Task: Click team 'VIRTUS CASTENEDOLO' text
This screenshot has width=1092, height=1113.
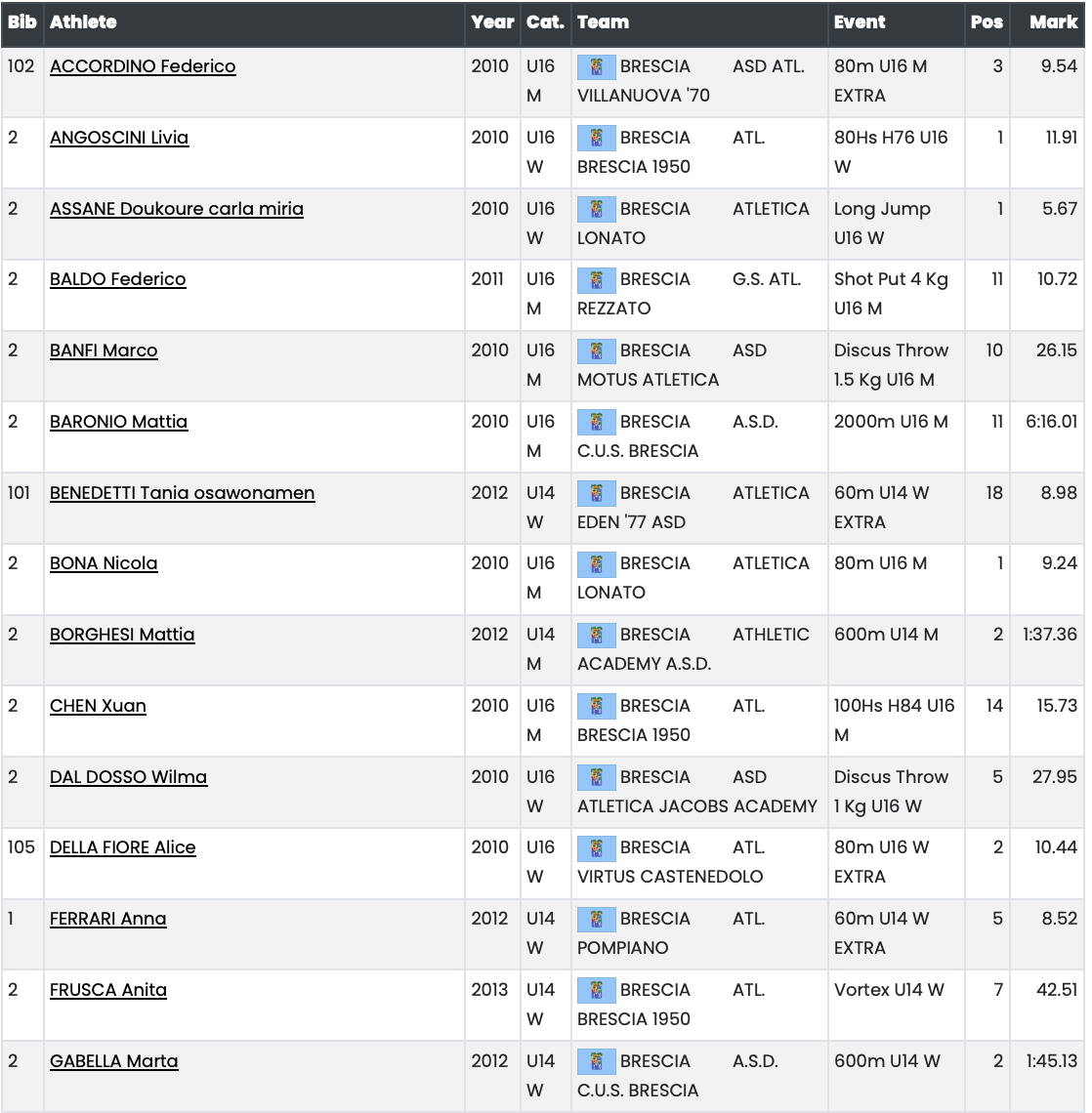Action: pos(669,877)
